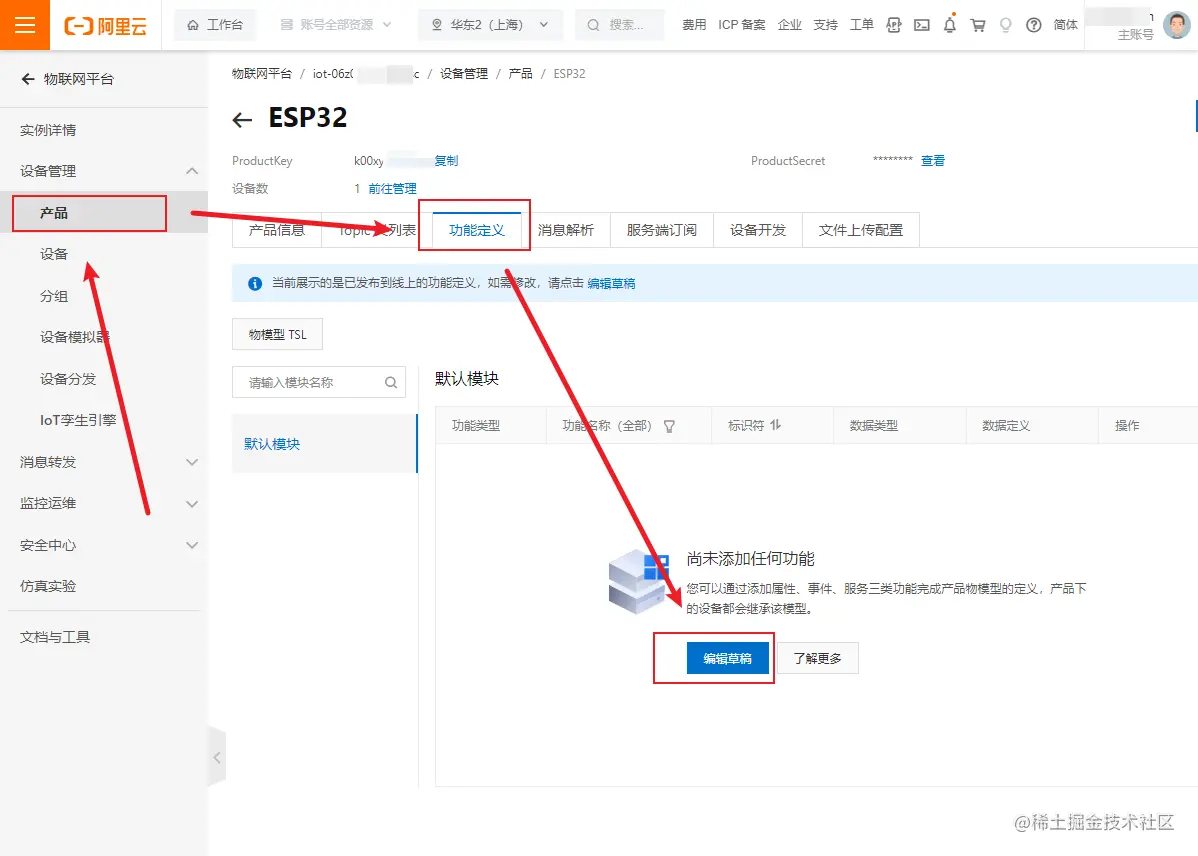Click back arrow beside ESP32 title
This screenshot has width=1198, height=856.
242,119
